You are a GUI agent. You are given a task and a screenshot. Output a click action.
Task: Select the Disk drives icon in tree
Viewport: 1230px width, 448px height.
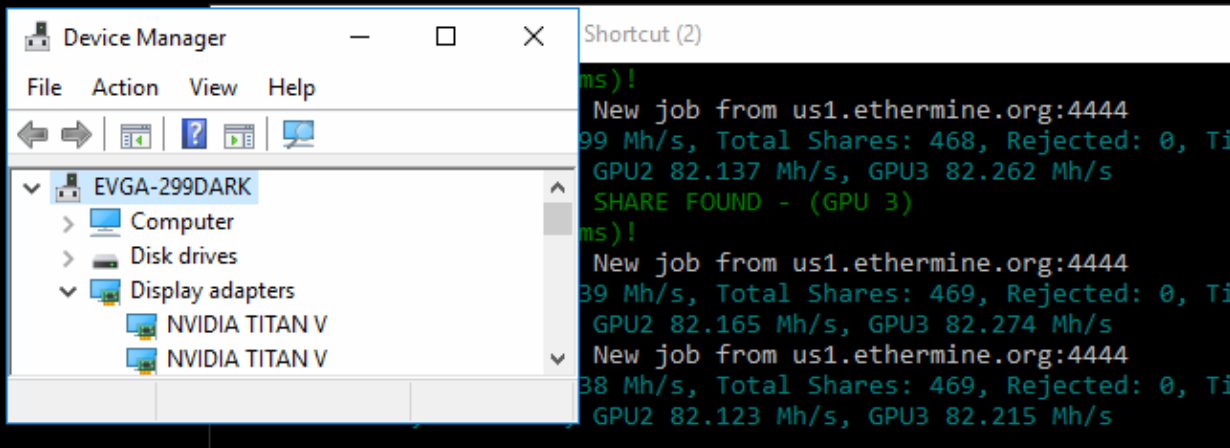click(x=105, y=258)
